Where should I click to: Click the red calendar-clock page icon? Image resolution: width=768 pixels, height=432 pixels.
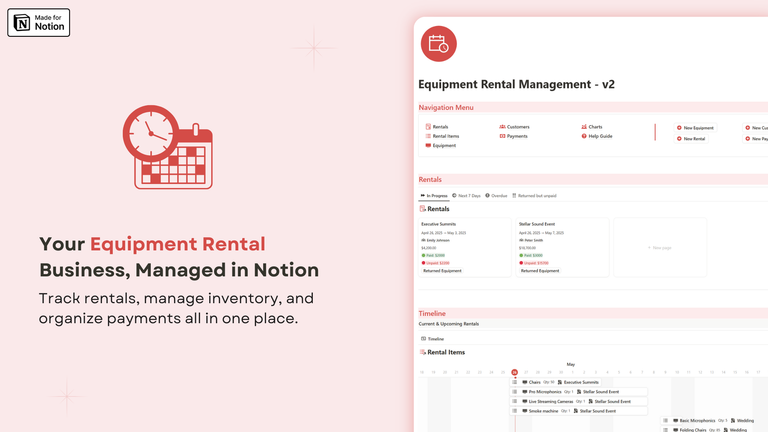[x=438, y=44]
